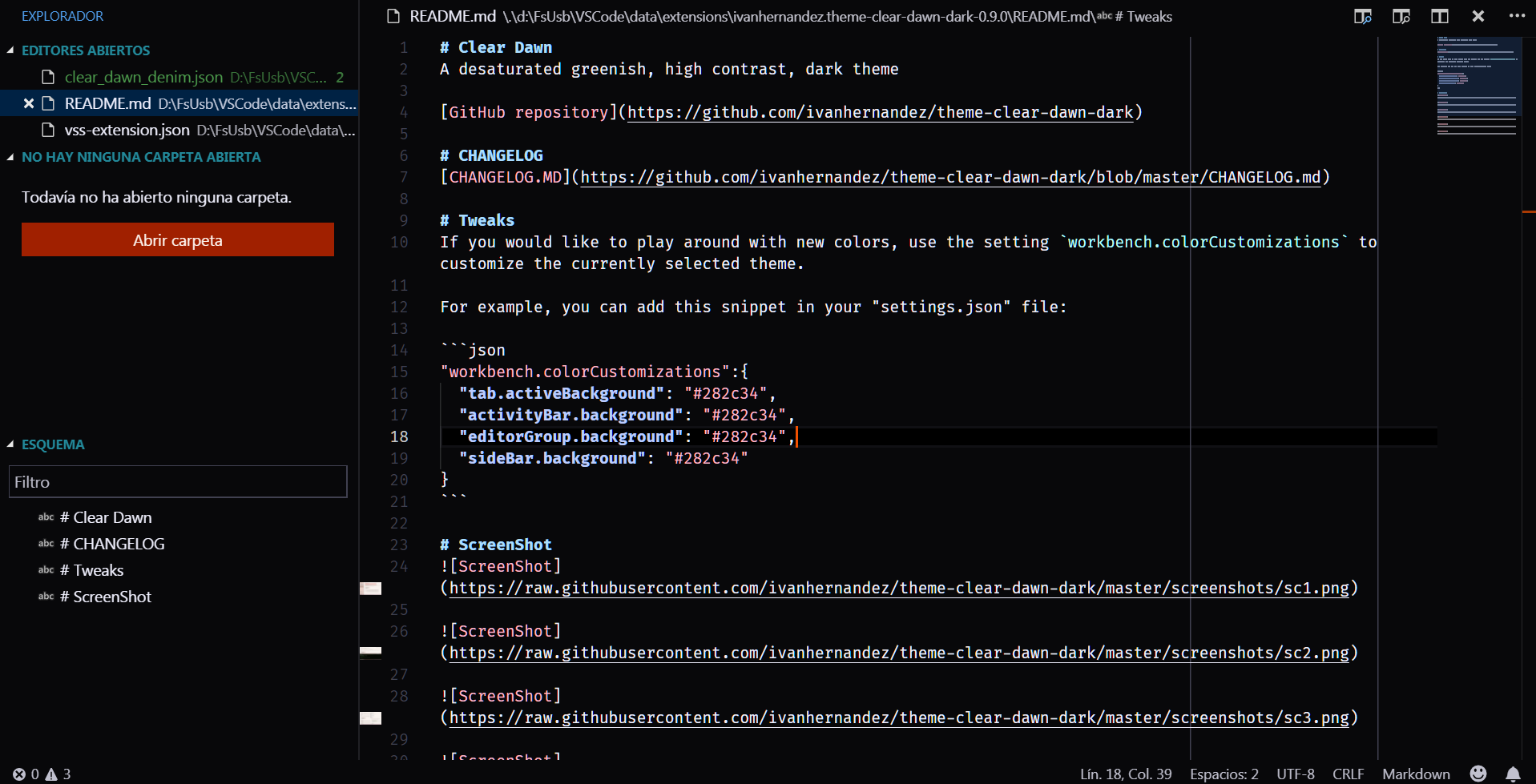Click line number 18 in gutter

[399, 436]
